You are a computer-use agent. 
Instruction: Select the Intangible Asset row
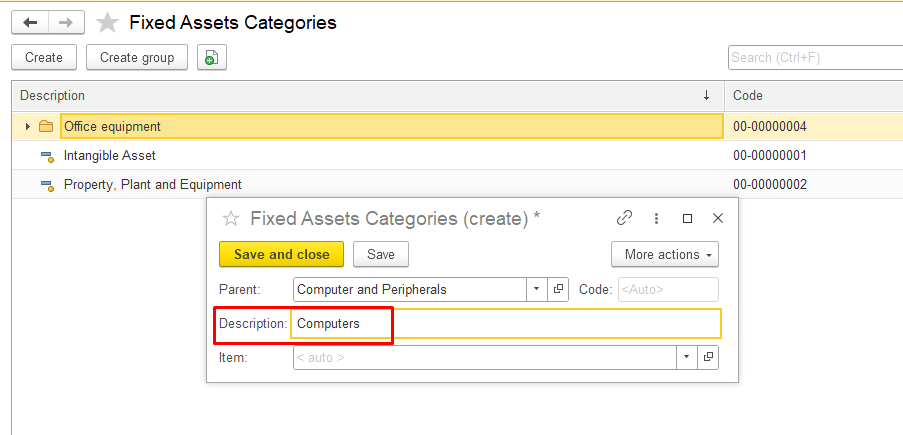110,156
